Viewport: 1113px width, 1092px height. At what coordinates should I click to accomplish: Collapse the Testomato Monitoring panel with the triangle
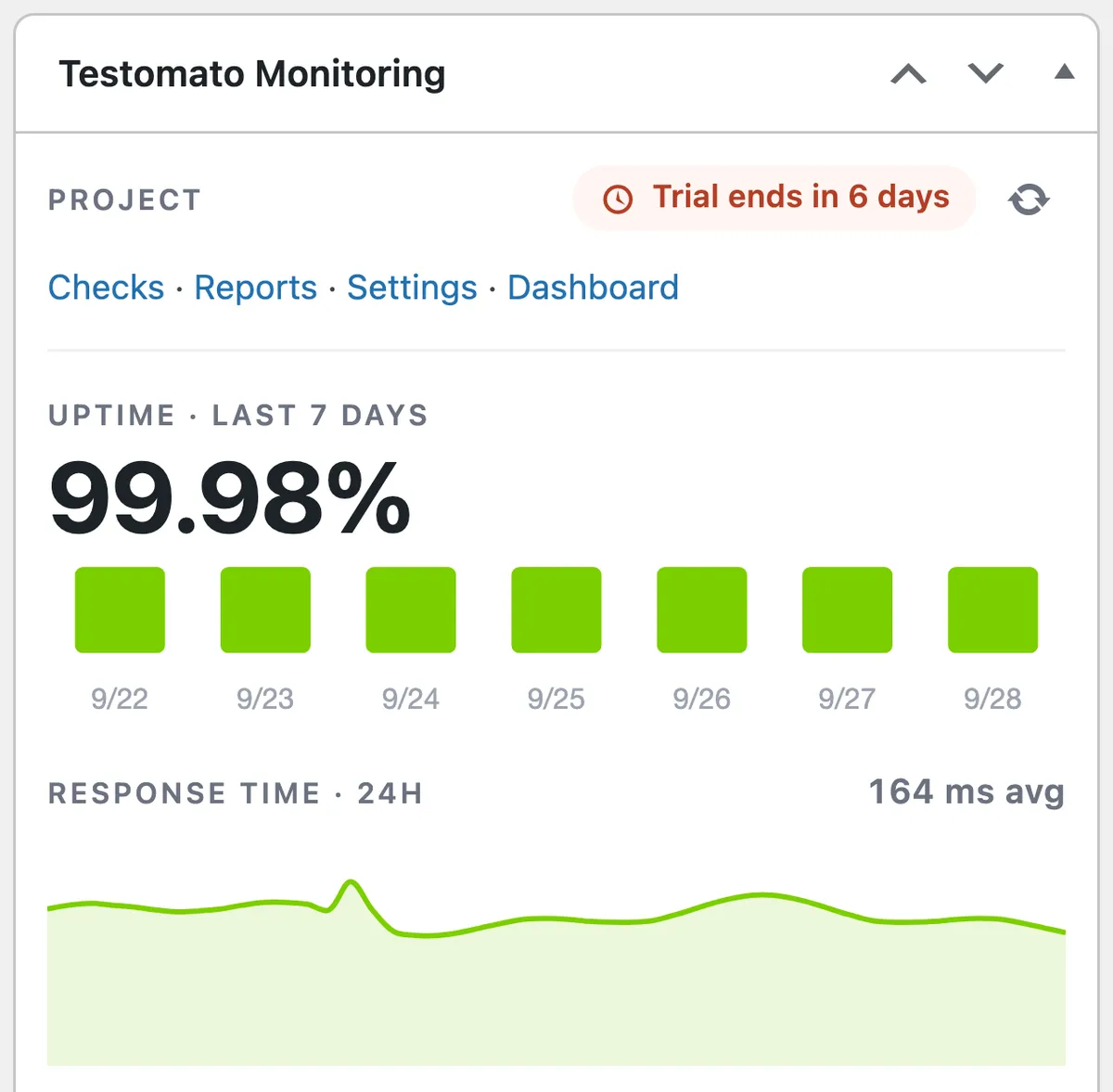pos(1065,71)
